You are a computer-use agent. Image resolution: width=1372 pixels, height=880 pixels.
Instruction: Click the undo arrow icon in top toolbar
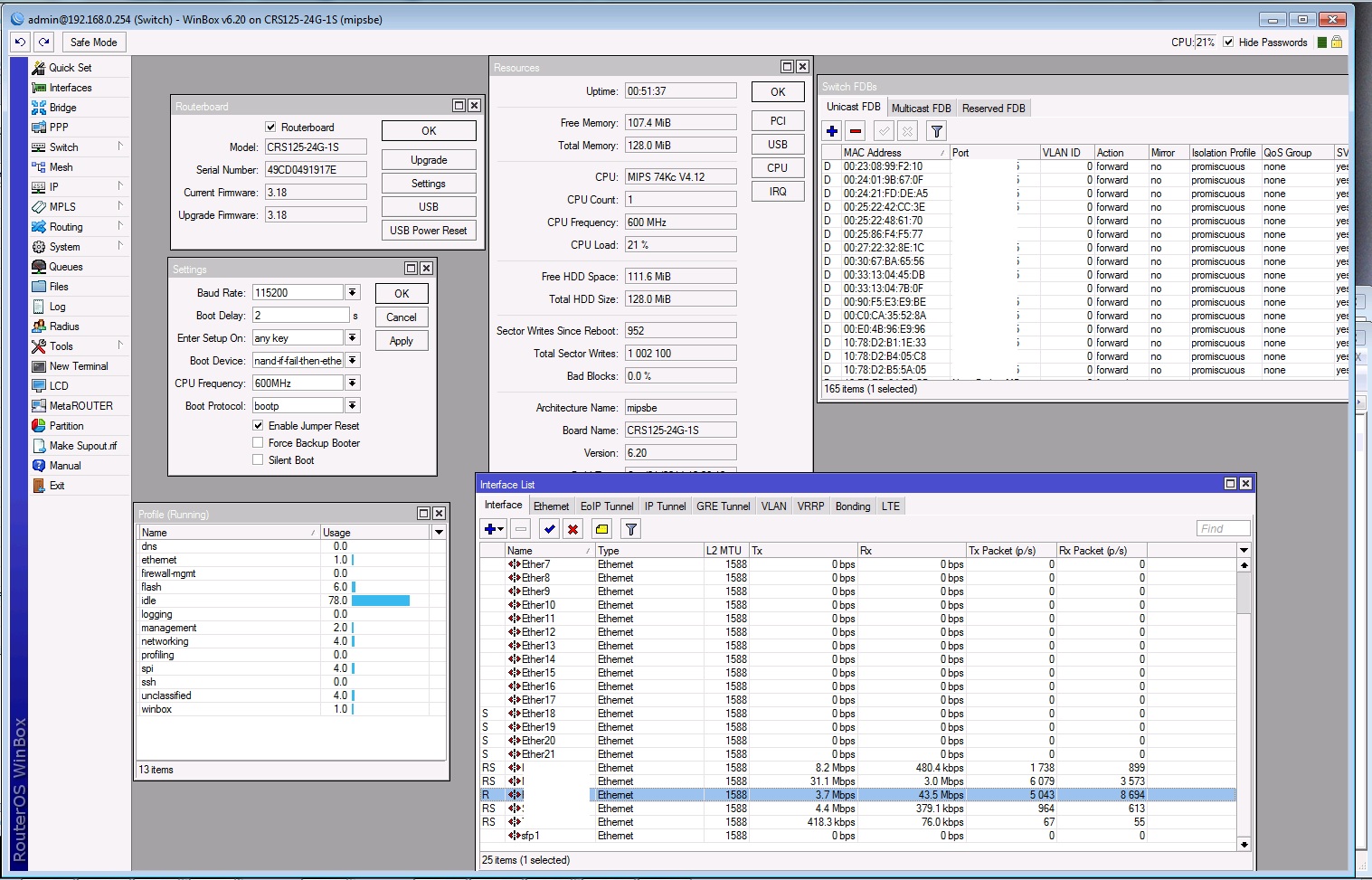(20, 43)
